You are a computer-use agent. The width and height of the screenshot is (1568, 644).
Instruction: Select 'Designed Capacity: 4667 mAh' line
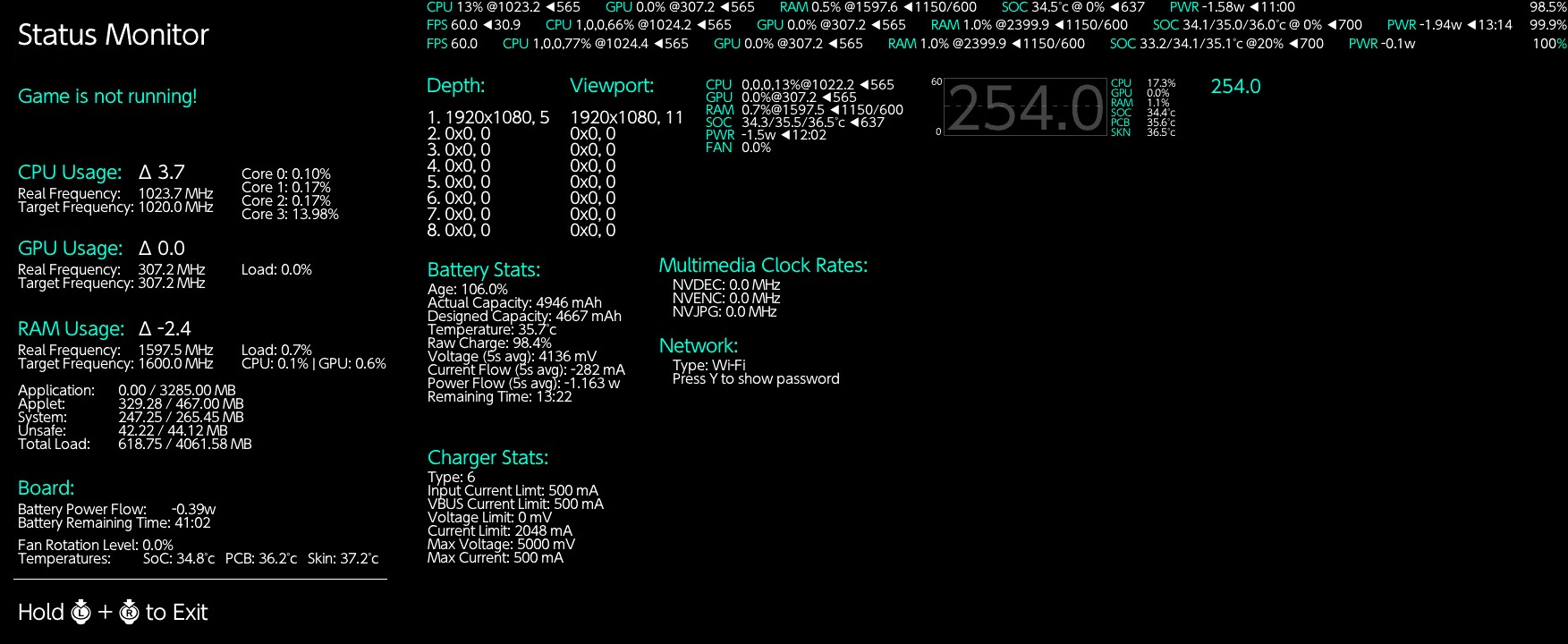524,316
